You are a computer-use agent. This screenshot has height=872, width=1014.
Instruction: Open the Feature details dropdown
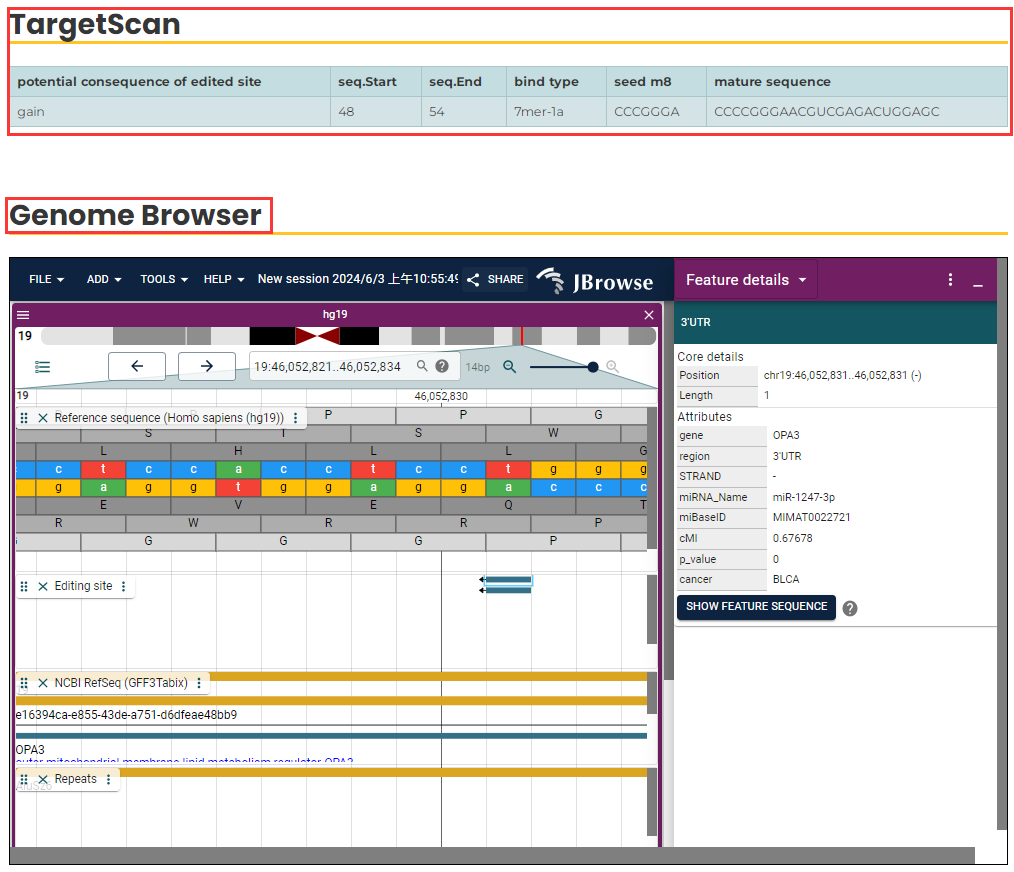[x=746, y=280]
